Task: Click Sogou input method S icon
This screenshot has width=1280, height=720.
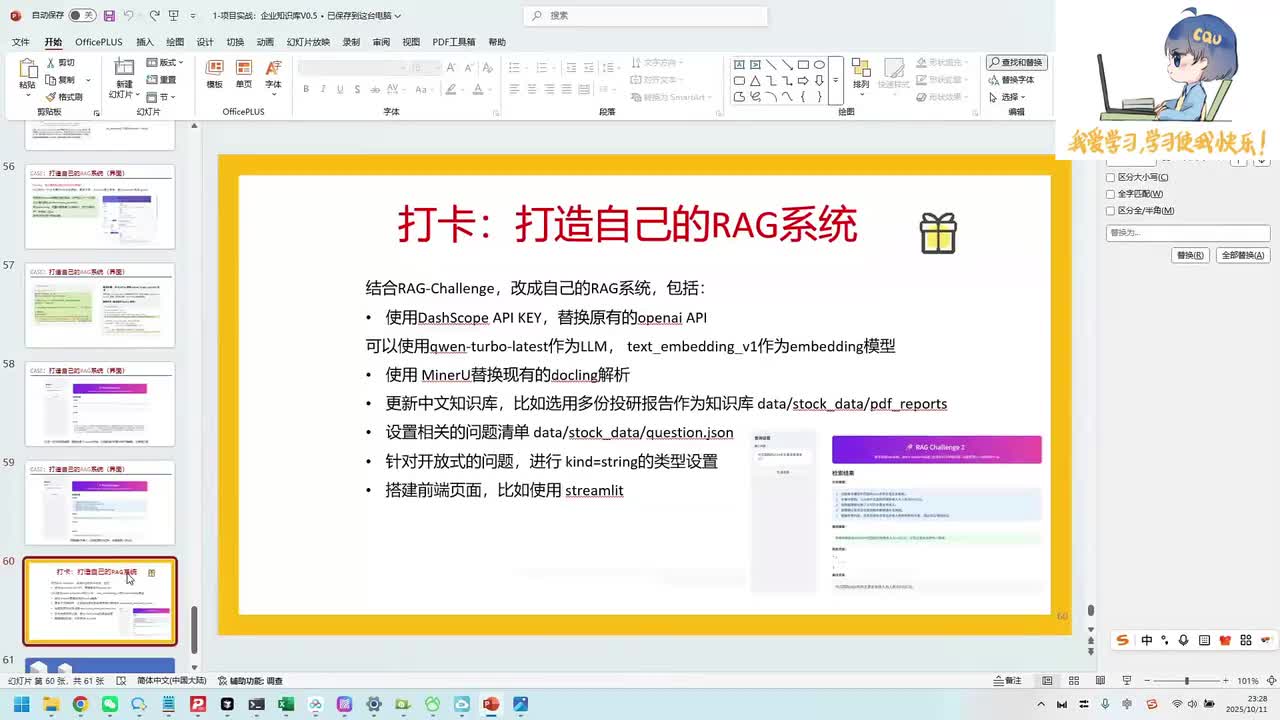Action: 1122,640
